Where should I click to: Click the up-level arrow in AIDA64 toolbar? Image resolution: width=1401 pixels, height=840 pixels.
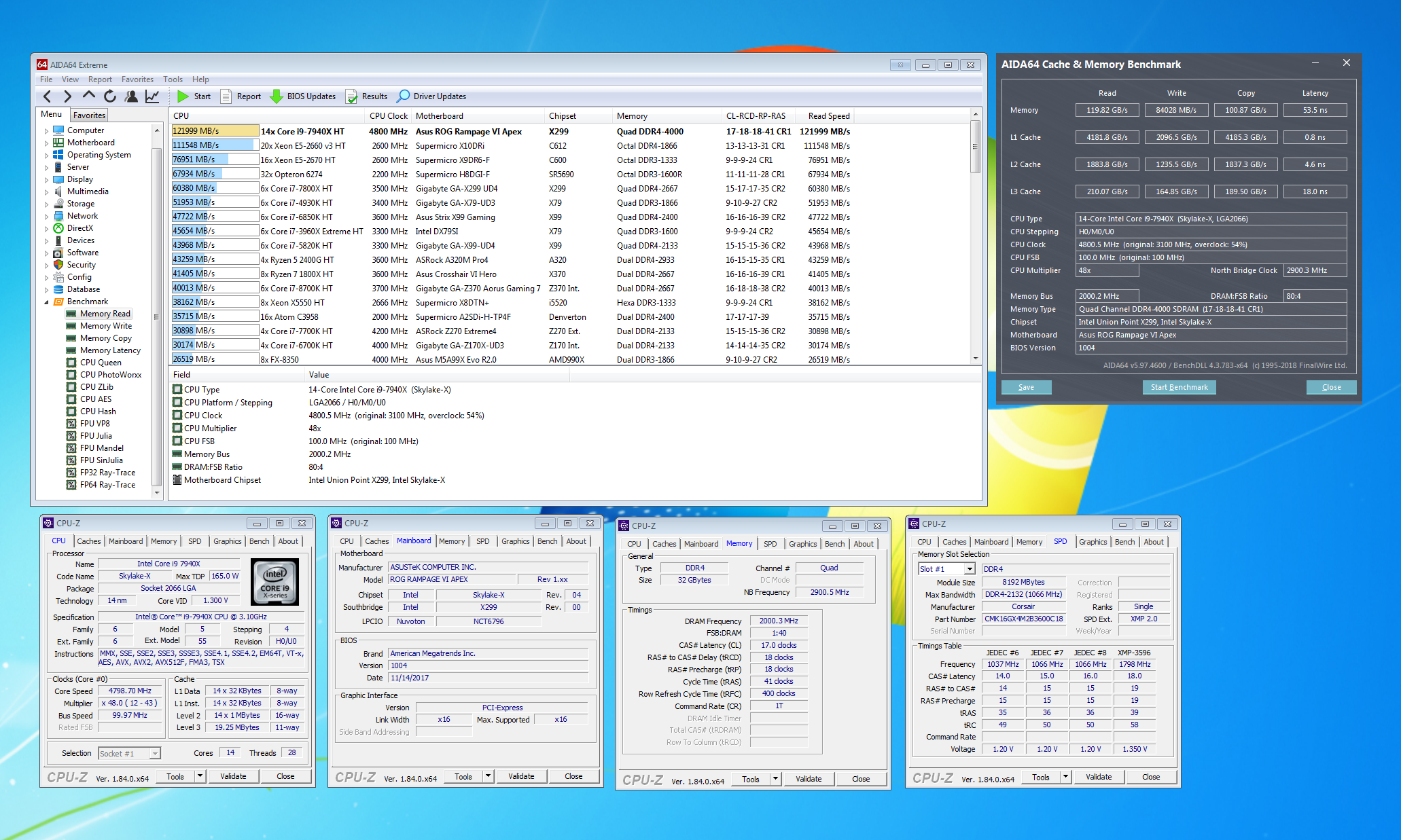pyautogui.click(x=89, y=96)
